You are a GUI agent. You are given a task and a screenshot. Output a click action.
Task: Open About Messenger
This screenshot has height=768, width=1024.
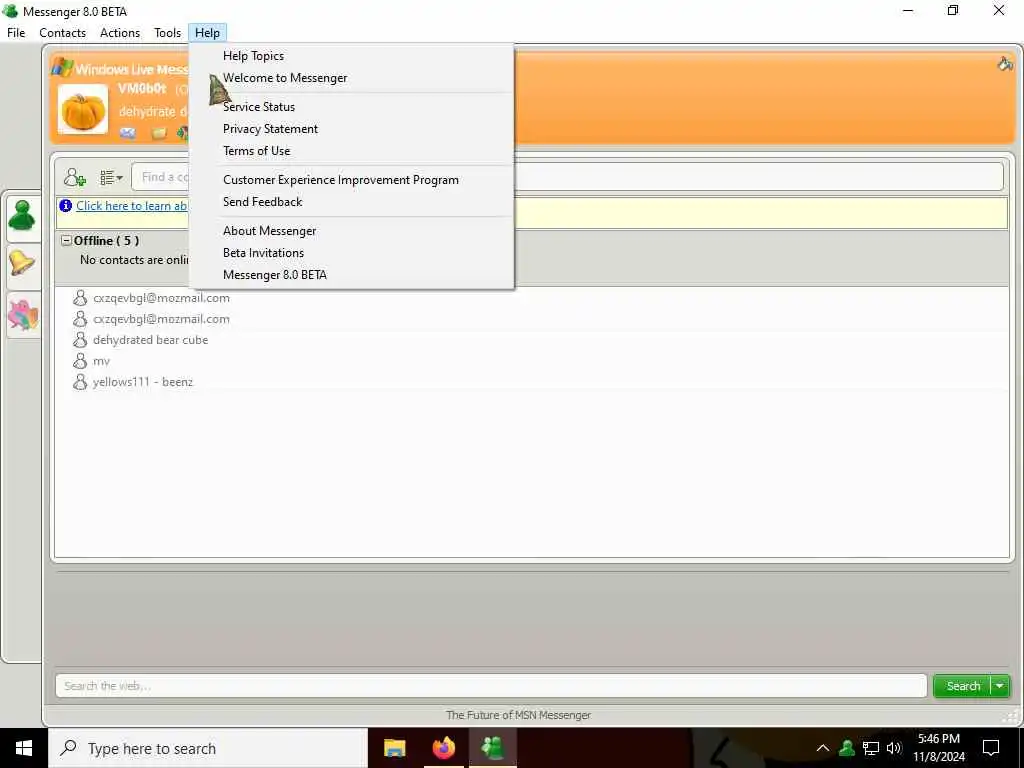coord(270,231)
